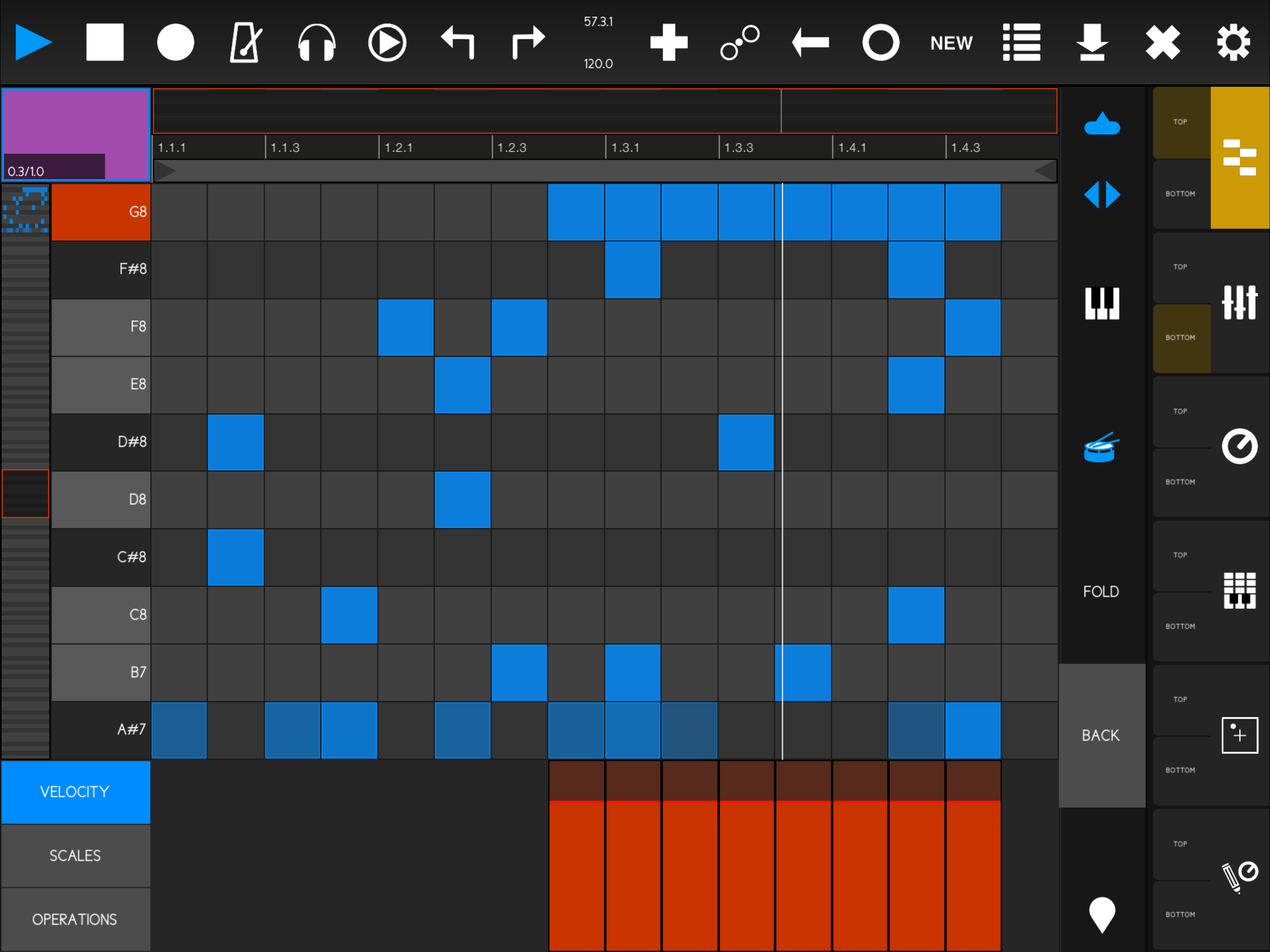Click the blue cloud icon

tap(1101, 124)
